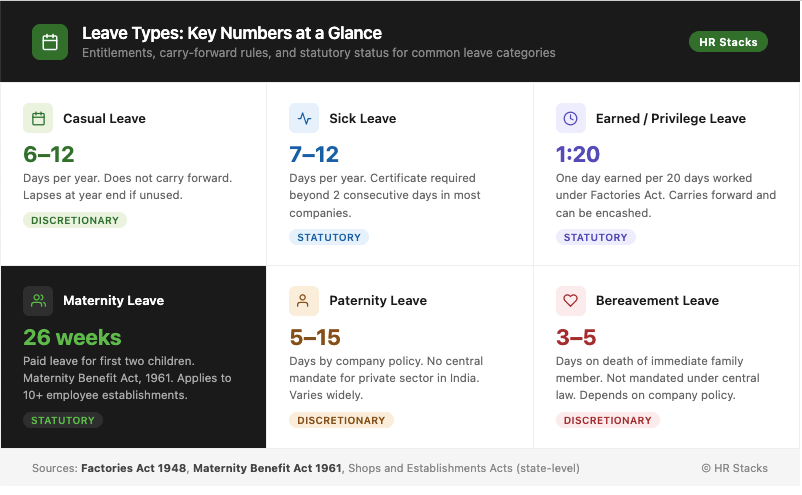Click the '© HR Stacks' footer text
802x495 pixels.
(x=734, y=468)
